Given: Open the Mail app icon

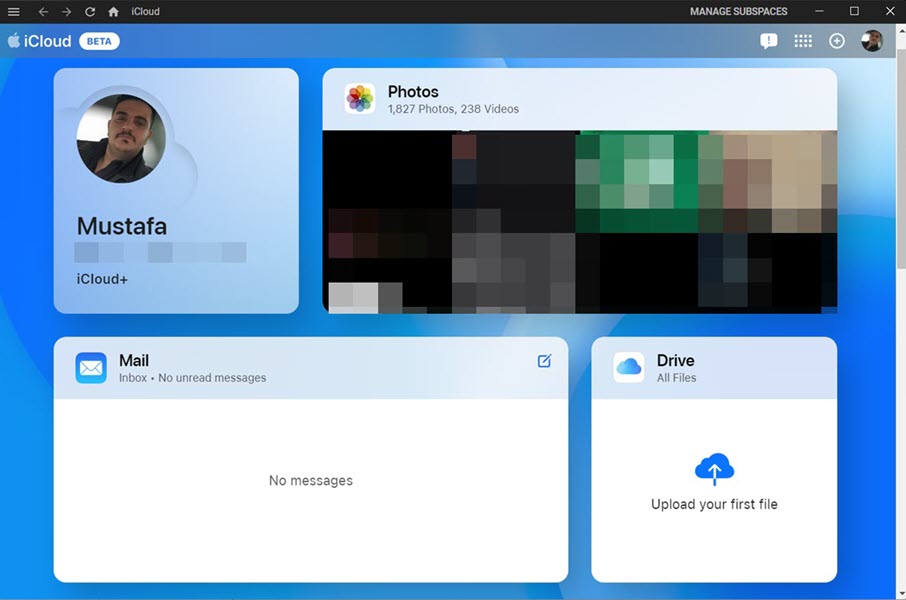Looking at the screenshot, I should [90, 367].
